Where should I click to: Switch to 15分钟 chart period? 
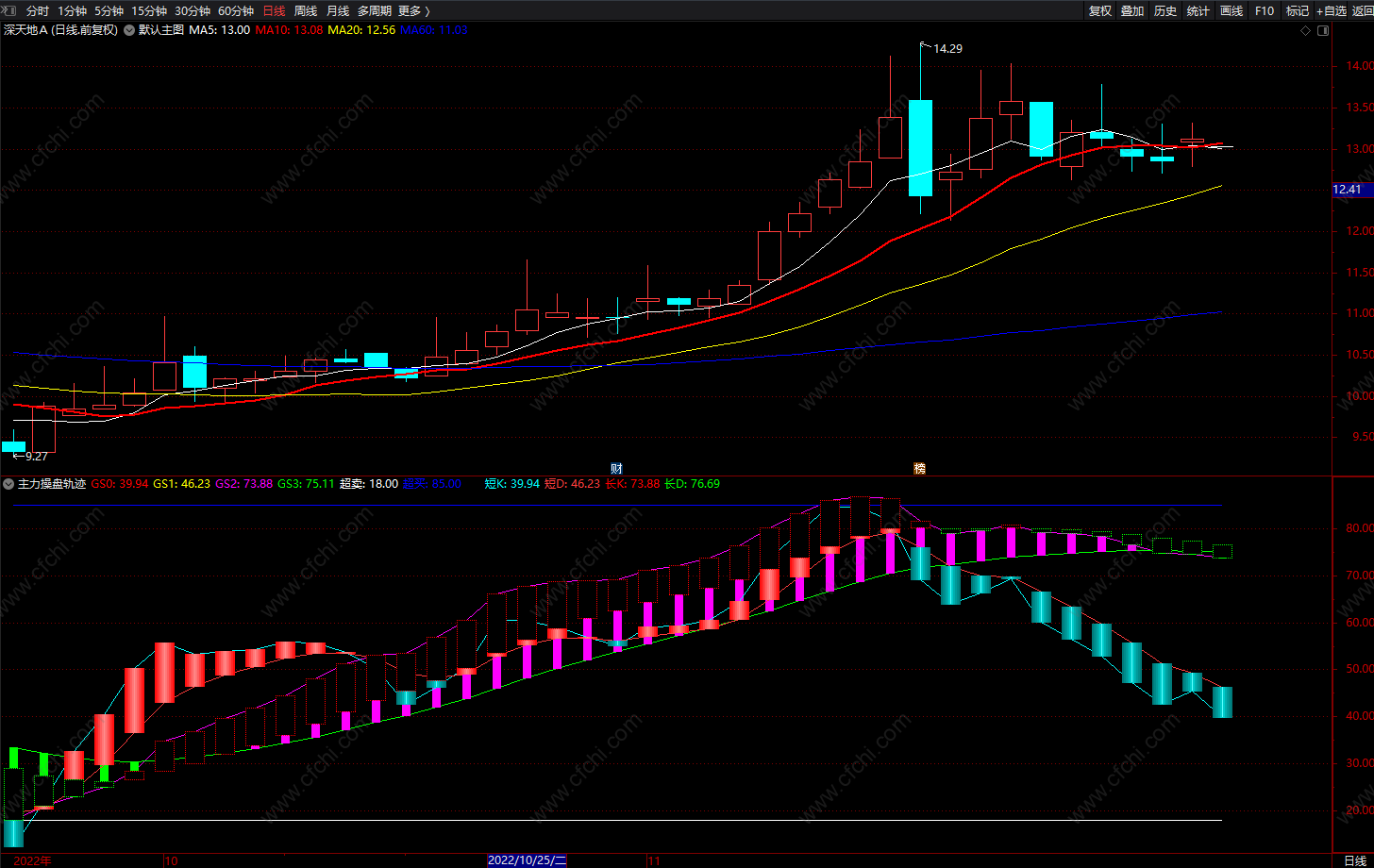click(149, 11)
